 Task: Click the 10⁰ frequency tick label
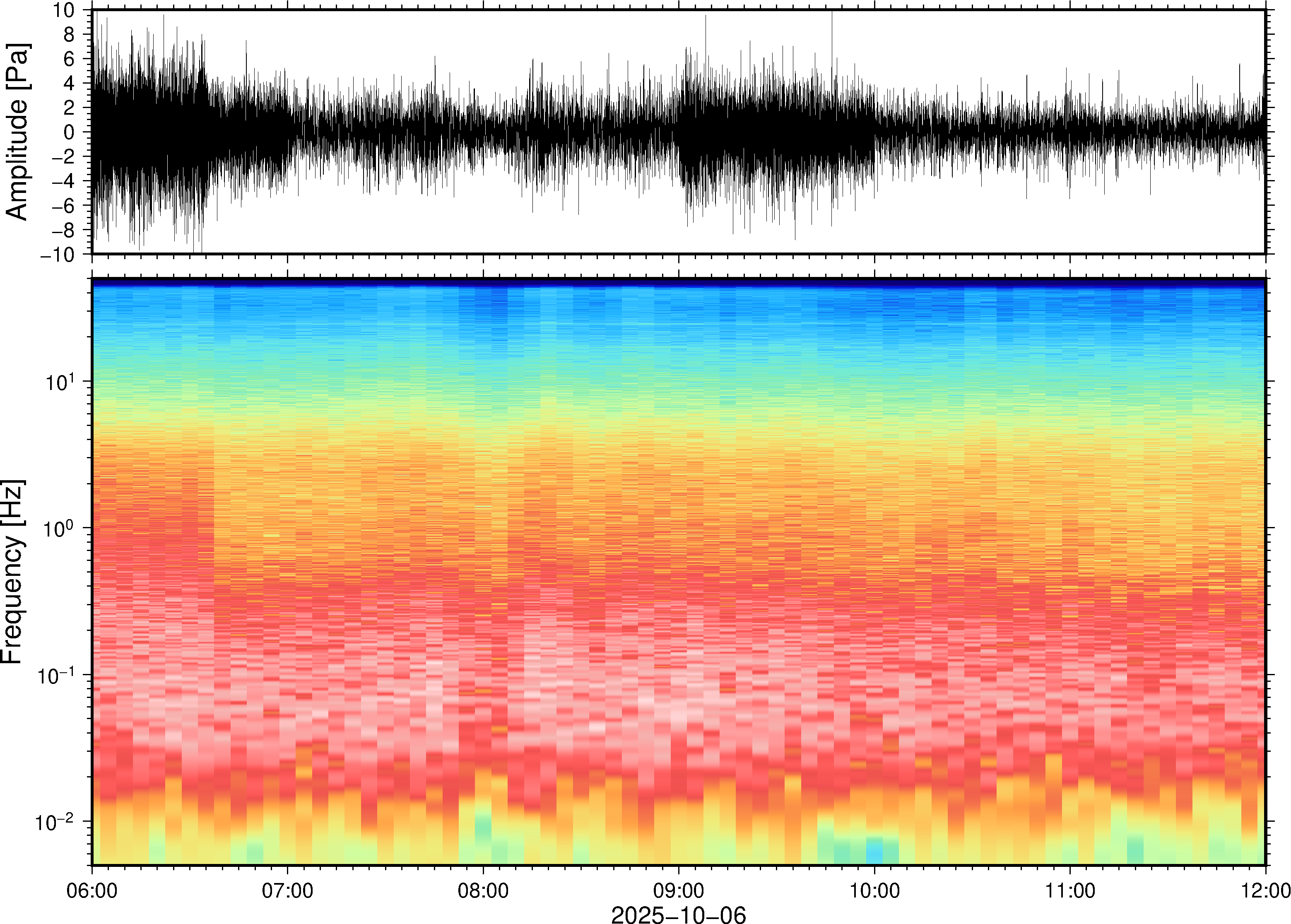pyautogui.click(x=60, y=528)
